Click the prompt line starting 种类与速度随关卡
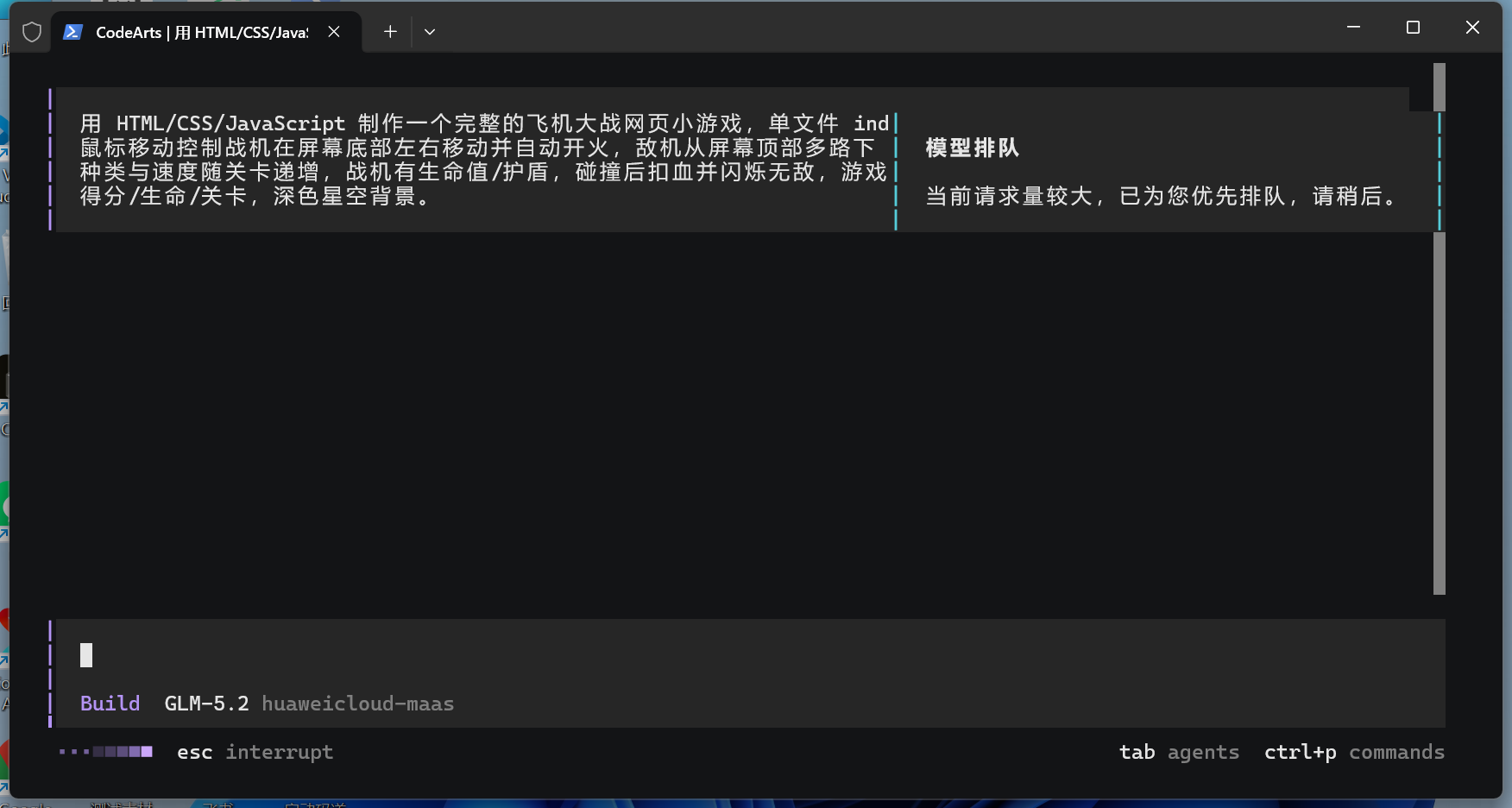The width and height of the screenshot is (1512, 808). point(483,172)
